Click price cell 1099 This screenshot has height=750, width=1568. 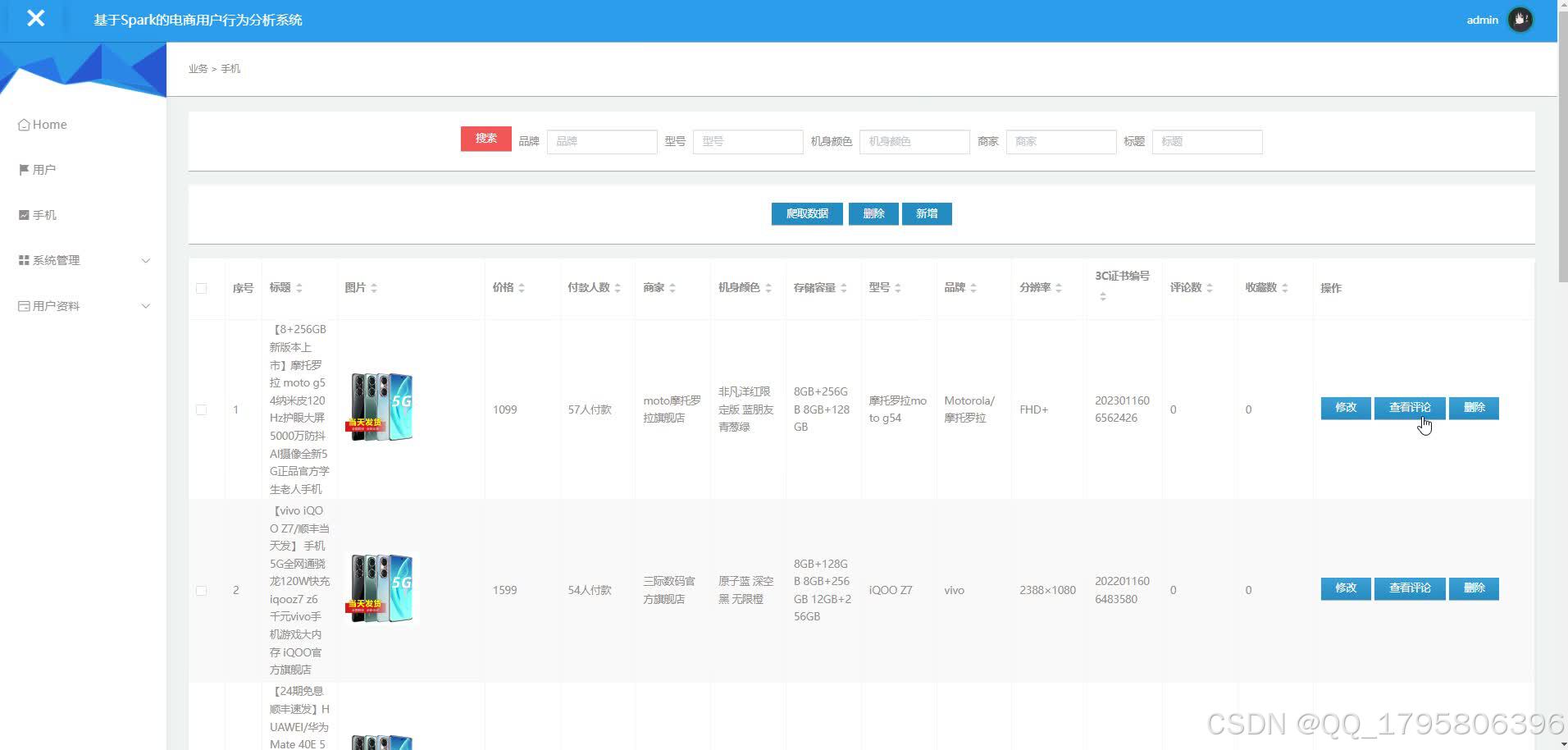pyautogui.click(x=505, y=409)
